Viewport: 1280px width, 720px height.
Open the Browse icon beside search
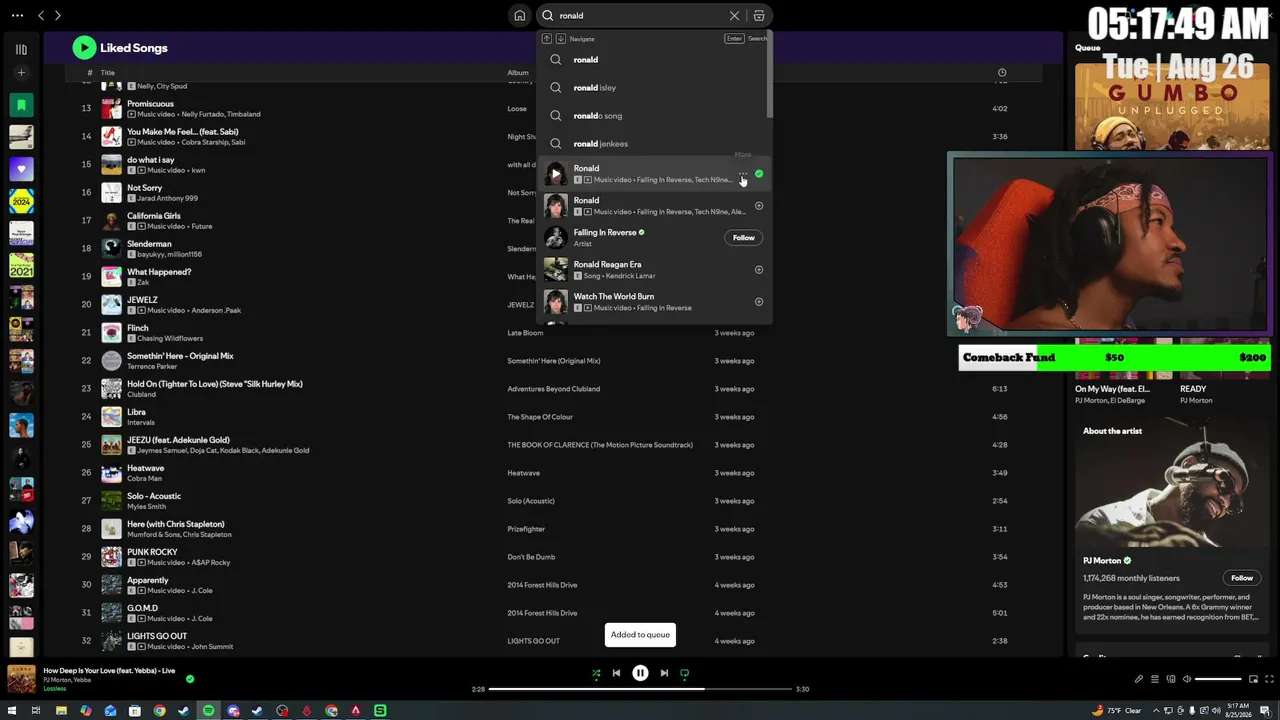pos(759,16)
